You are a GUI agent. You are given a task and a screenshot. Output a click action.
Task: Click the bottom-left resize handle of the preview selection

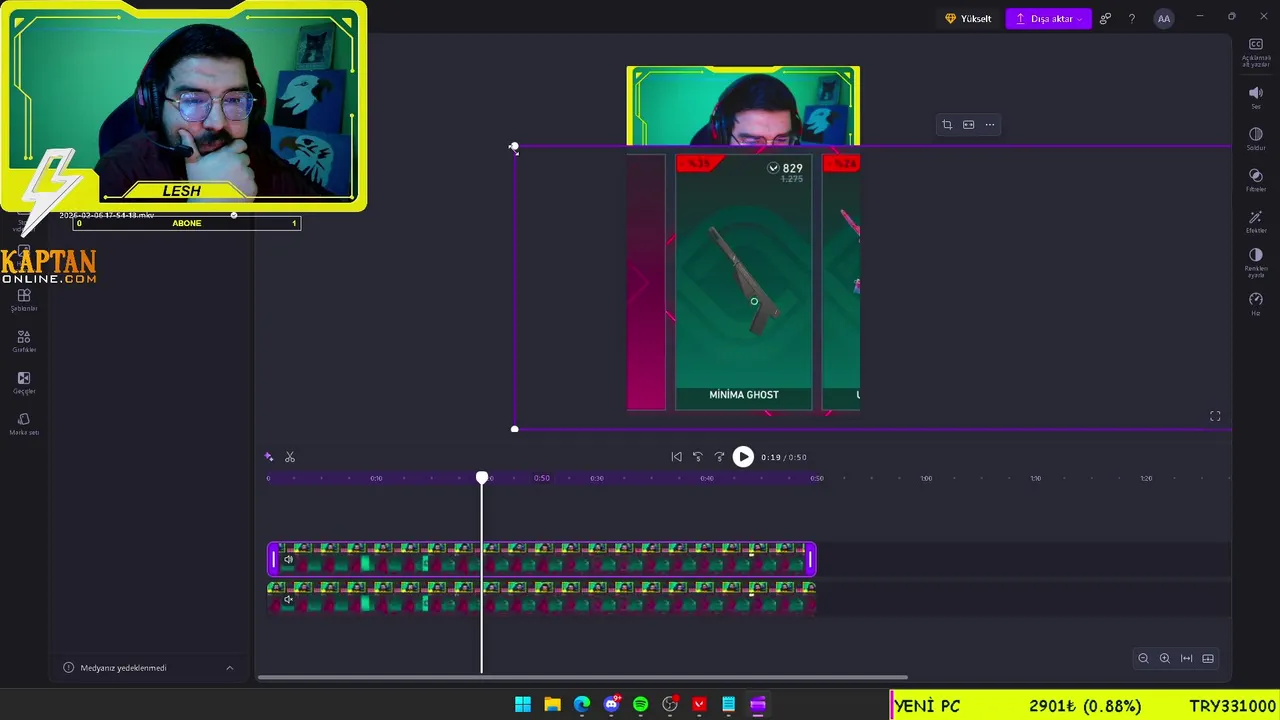tap(514, 429)
